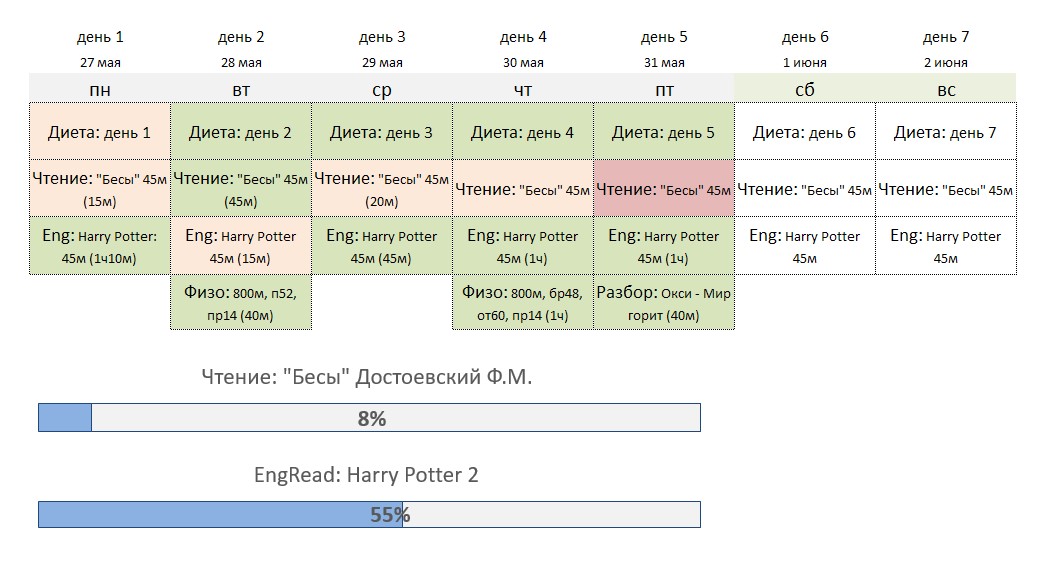Image resolution: width=1048 pixels, height=569 pixels.
Task: Select the 'вс' weekend header cell
Action: click(946, 89)
